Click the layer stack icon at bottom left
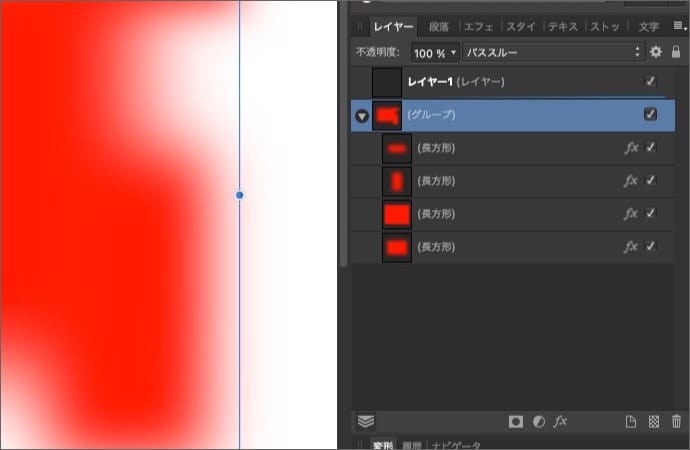 pyautogui.click(x=365, y=421)
